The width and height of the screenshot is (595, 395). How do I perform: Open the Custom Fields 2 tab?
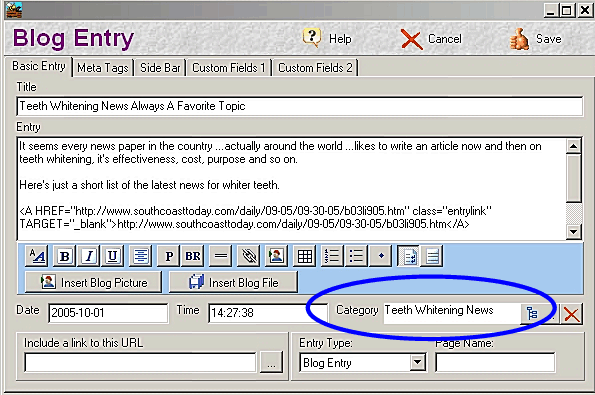315,68
